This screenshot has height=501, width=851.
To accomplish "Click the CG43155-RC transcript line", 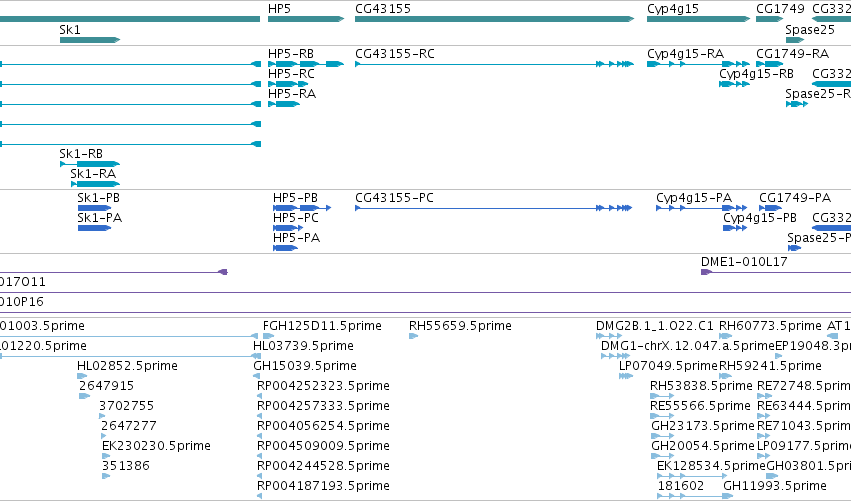I will (494, 64).
